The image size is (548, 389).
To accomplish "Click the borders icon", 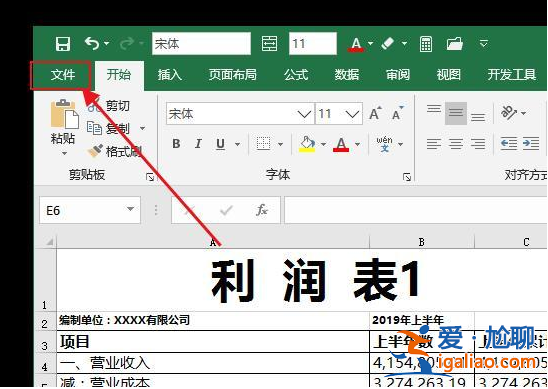I will coord(263,144).
